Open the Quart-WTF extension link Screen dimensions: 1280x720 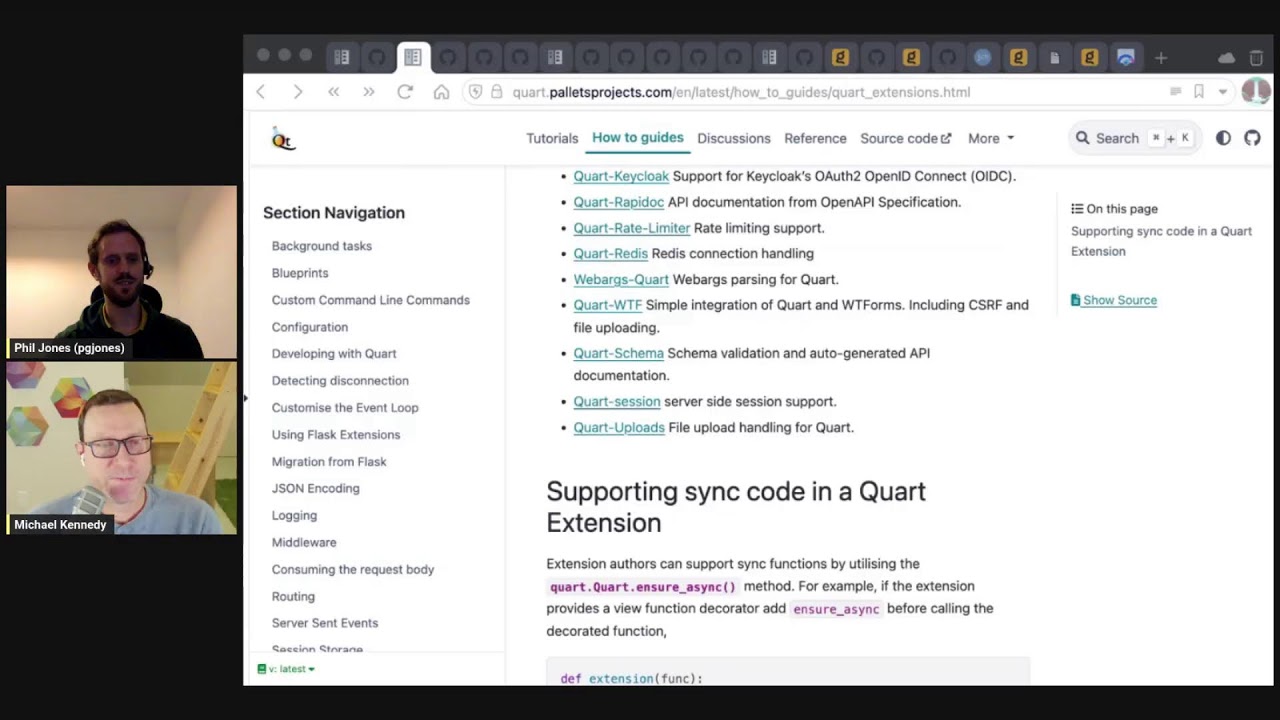pos(607,305)
